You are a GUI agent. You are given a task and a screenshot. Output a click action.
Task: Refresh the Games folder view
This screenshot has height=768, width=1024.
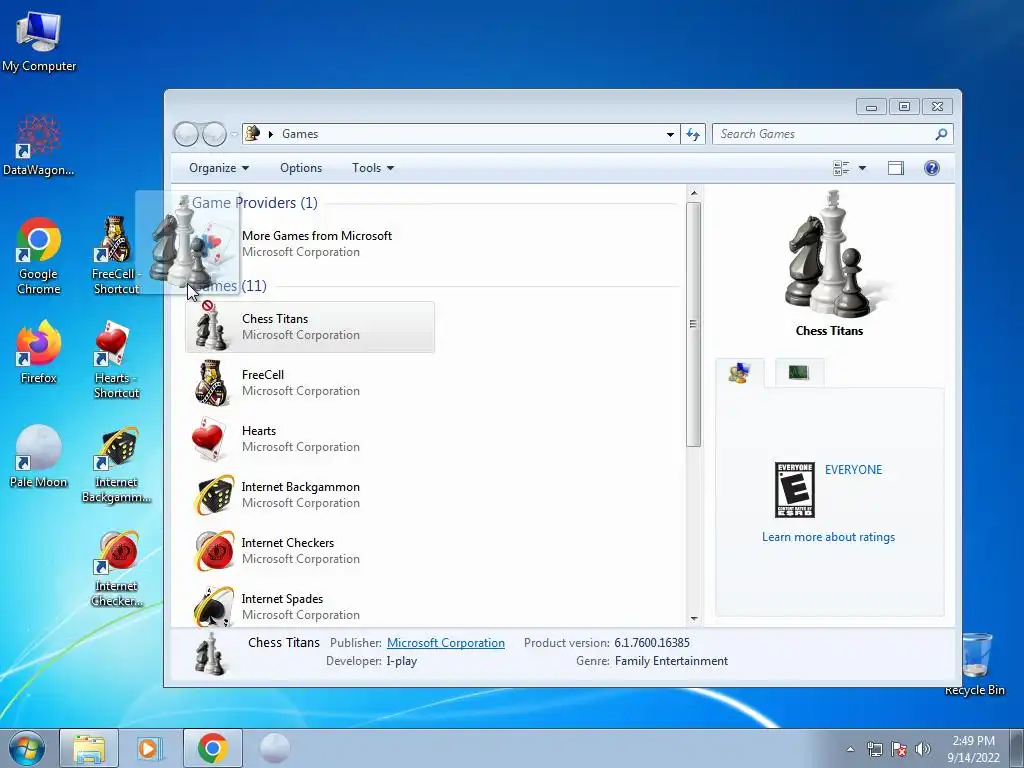point(692,134)
